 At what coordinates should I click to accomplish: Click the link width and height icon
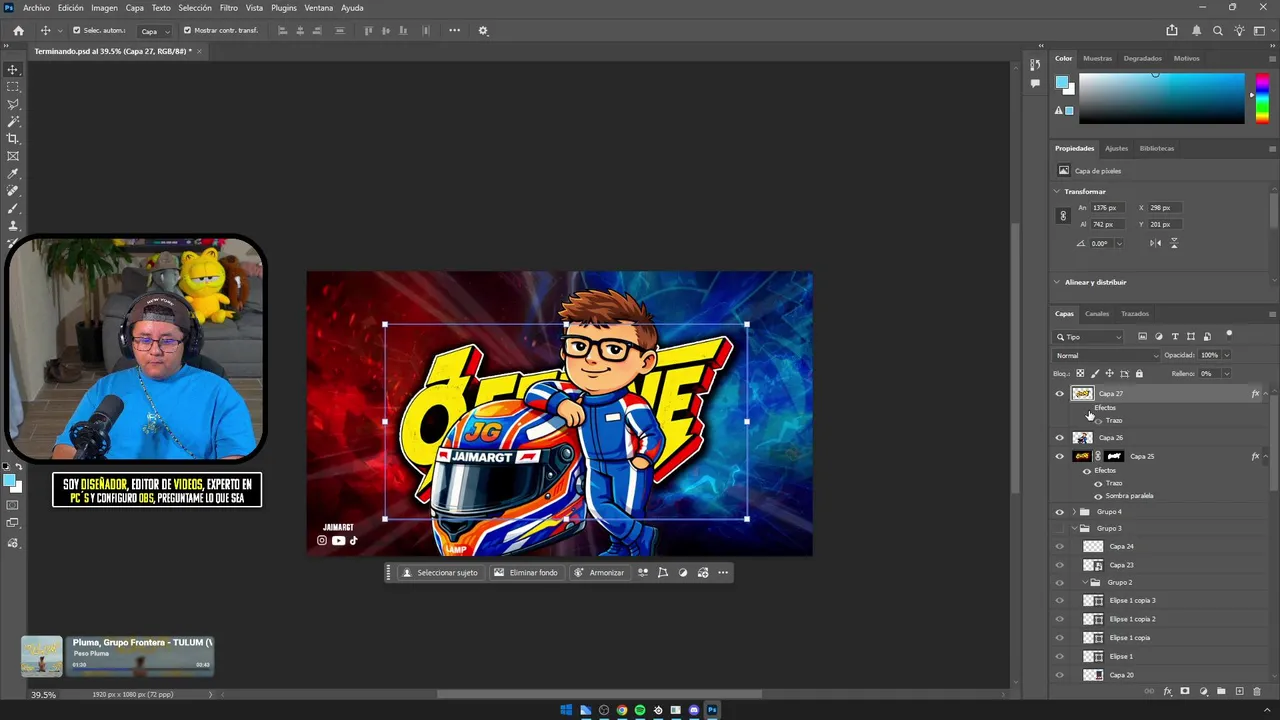1063,216
